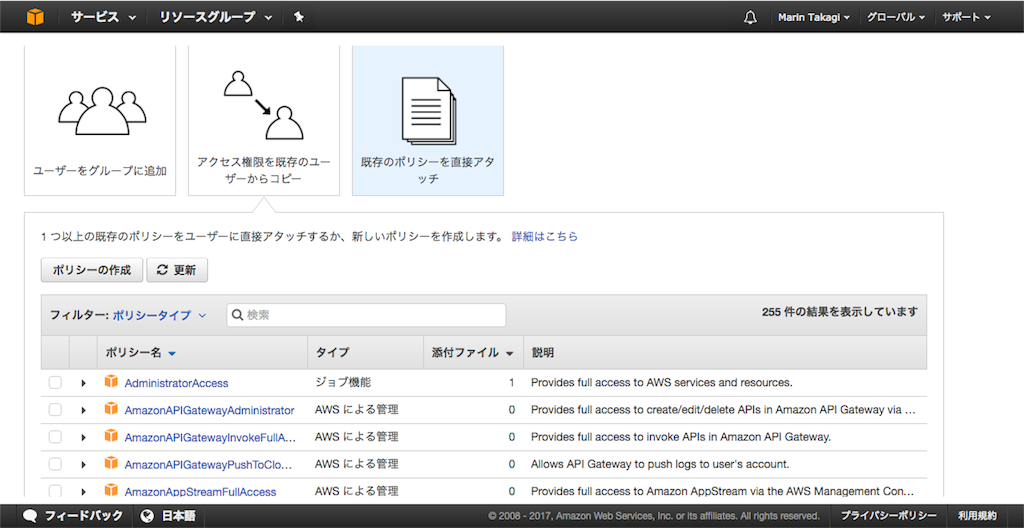Image resolution: width=1024 pixels, height=528 pixels.
Task: Open the AmazonAppStreamFullAccess policy link
Action: click(x=200, y=491)
